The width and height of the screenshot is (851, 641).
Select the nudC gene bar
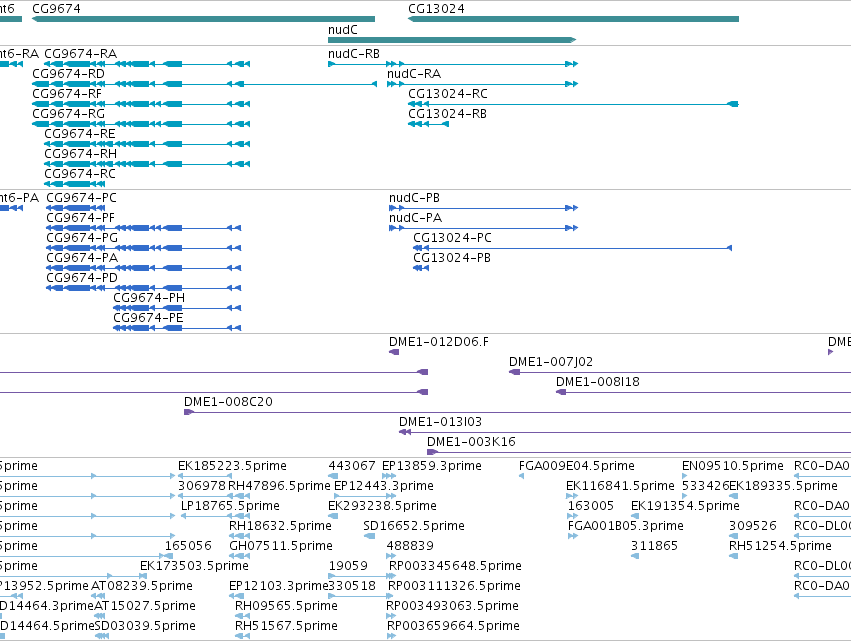(x=452, y=40)
